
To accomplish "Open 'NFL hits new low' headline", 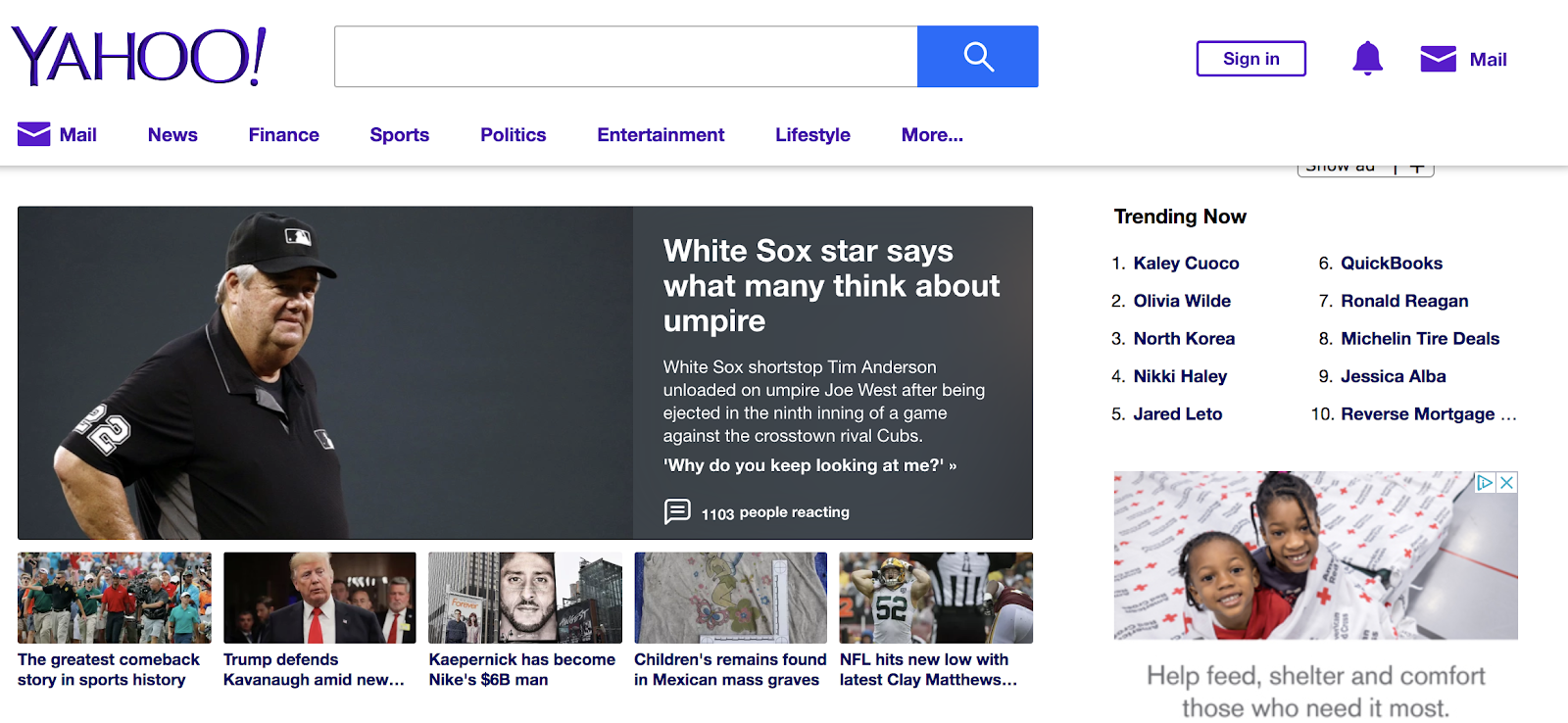I will [x=928, y=670].
